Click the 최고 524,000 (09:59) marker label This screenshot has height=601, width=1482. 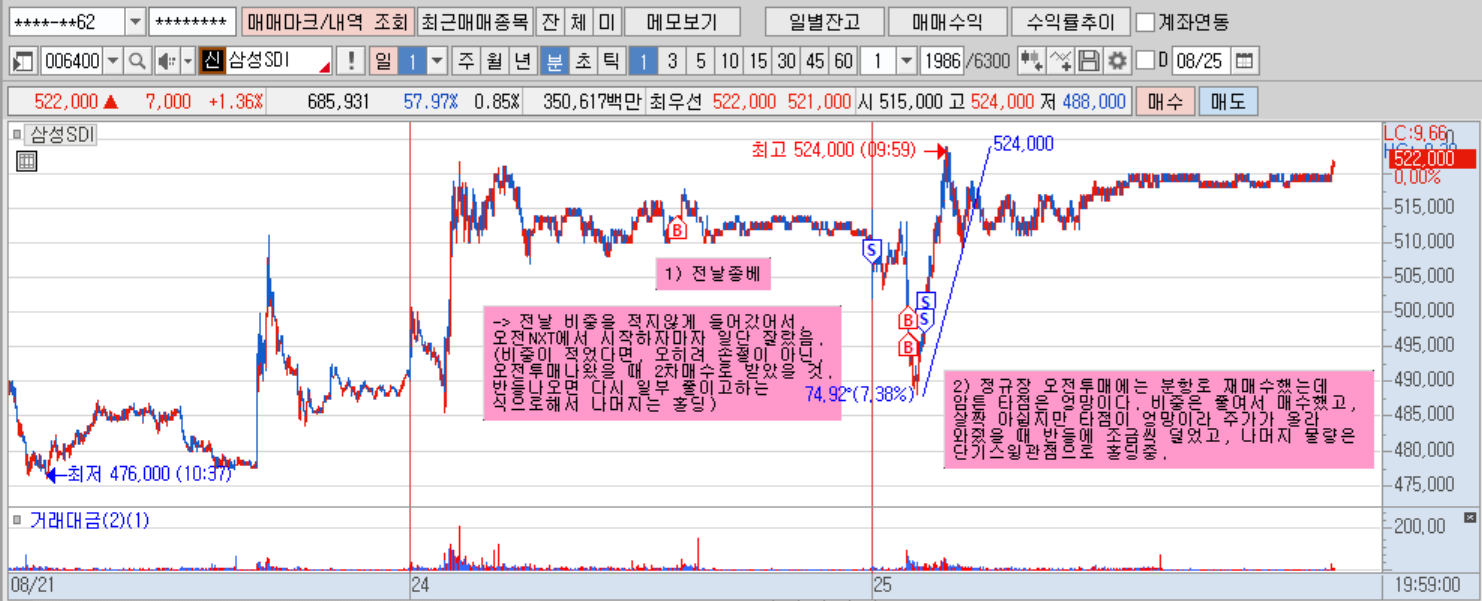point(834,150)
